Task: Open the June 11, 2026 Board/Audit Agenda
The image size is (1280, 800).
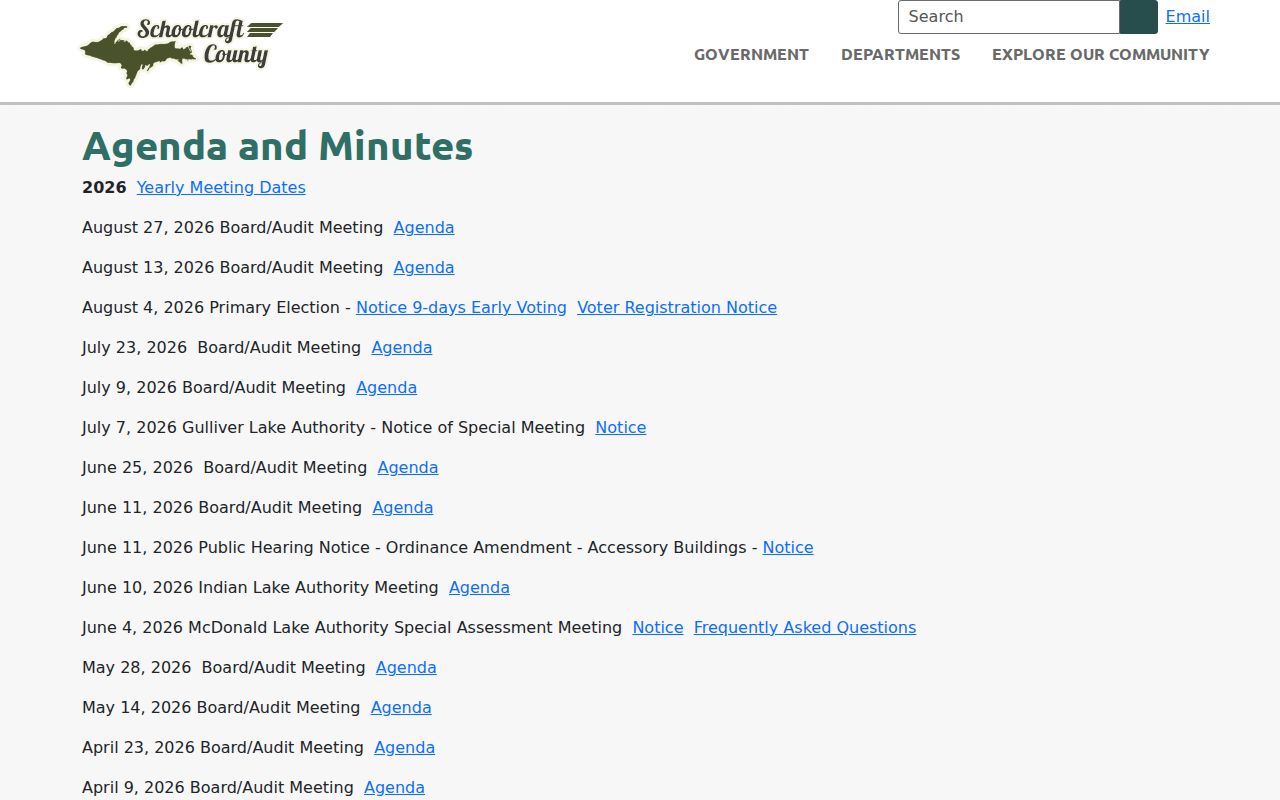Action: pyautogui.click(x=403, y=507)
